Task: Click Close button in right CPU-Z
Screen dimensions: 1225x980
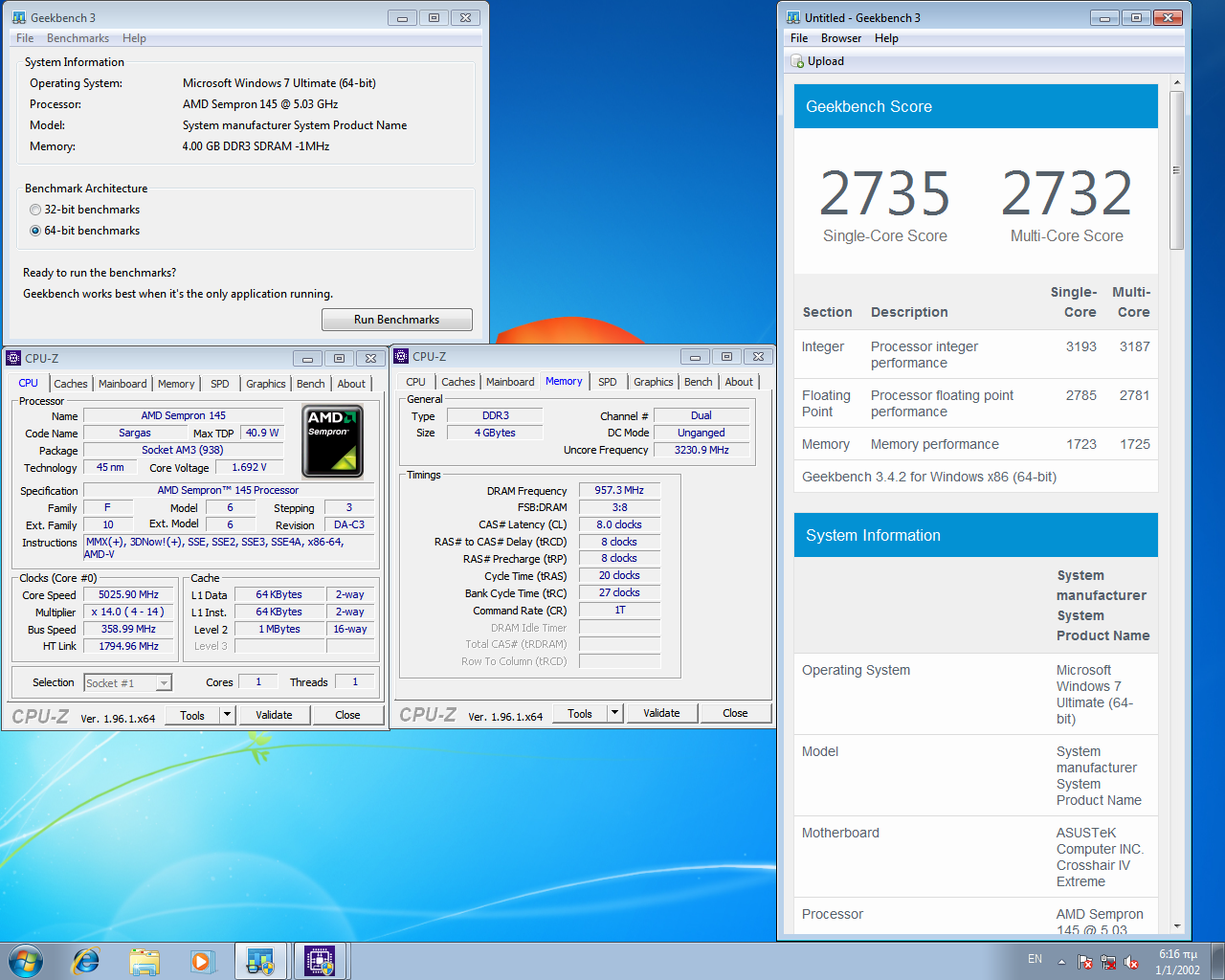Action: pos(735,713)
